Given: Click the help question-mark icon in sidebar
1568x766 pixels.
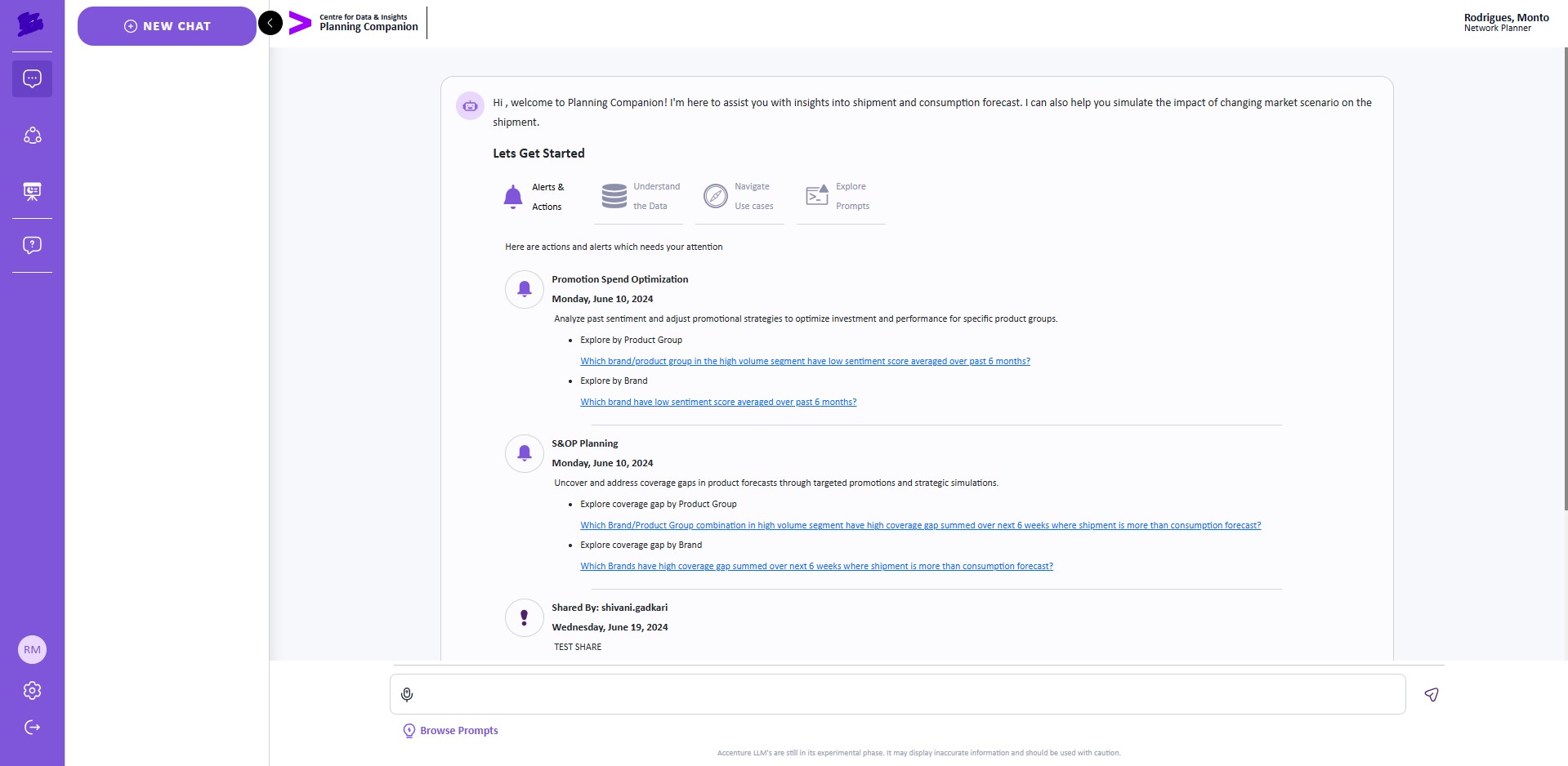Looking at the screenshot, I should click(x=32, y=245).
